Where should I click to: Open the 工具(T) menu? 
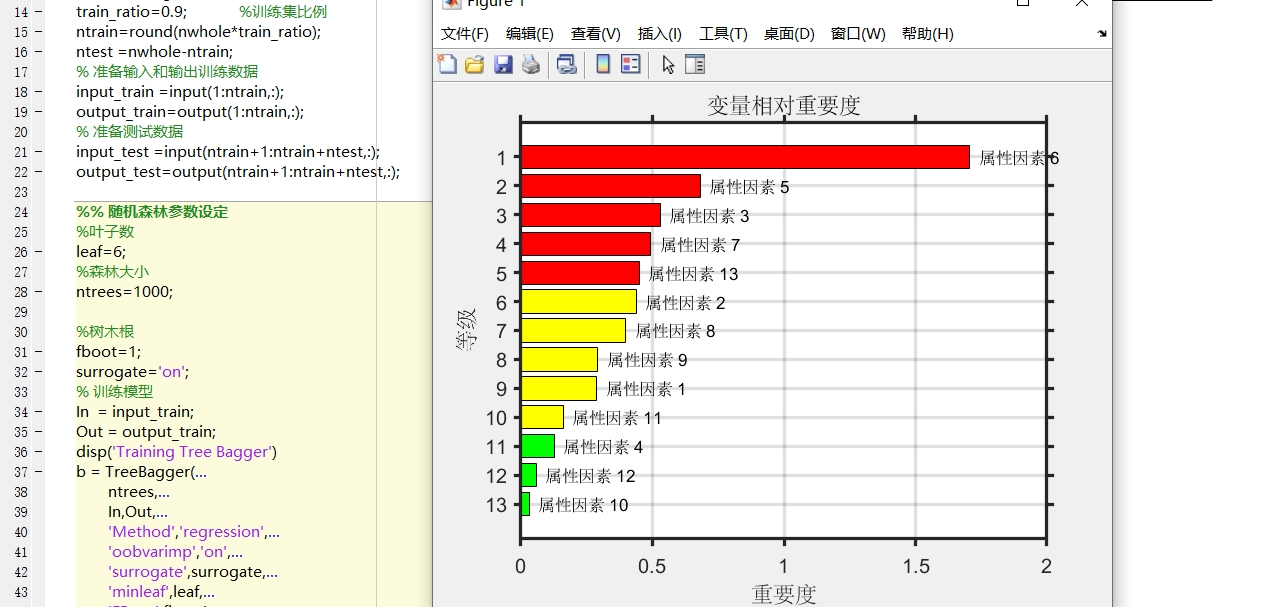pyautogui.click(x=723, y=33)
